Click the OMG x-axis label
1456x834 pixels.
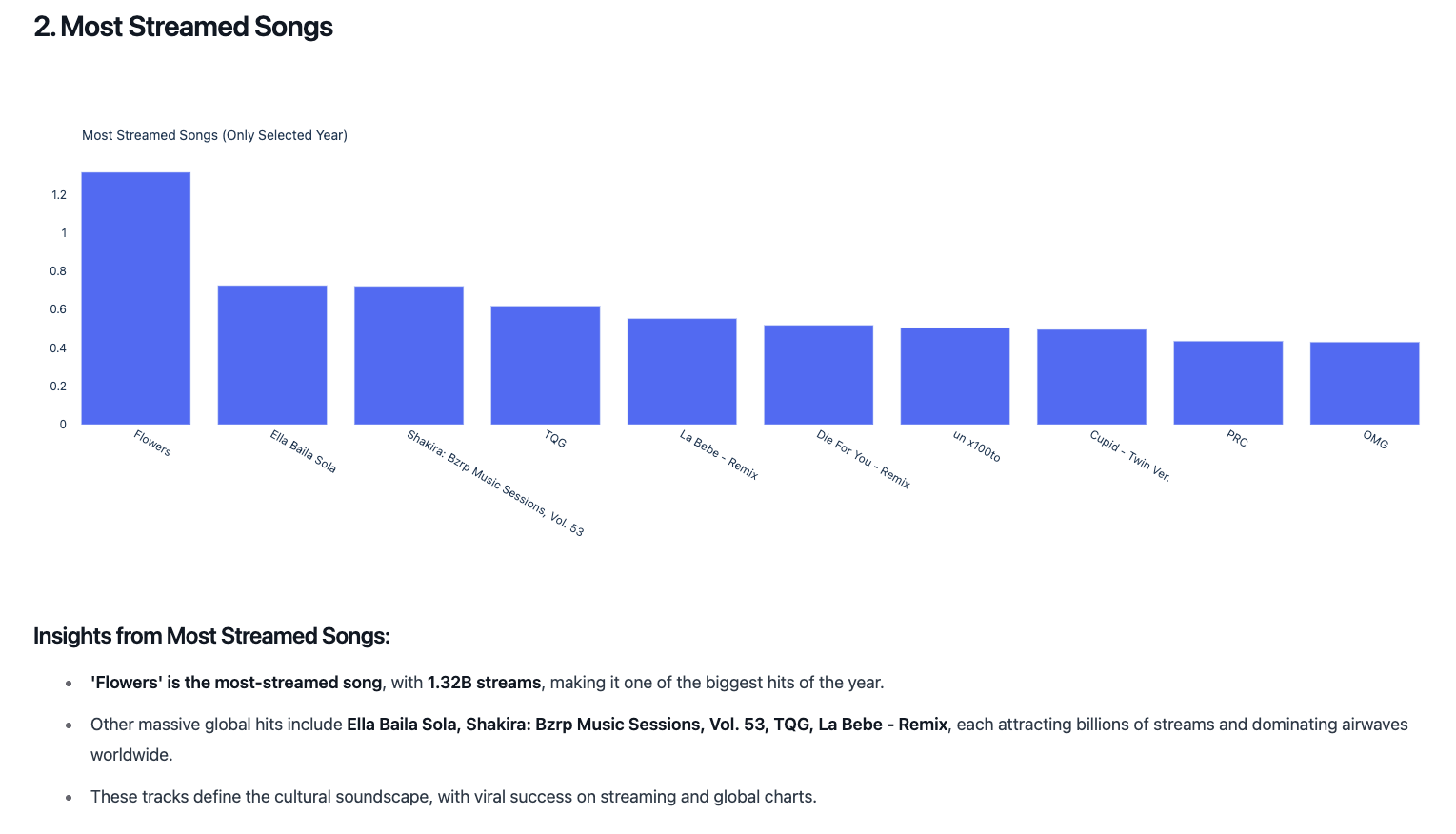(x=1375, y=439)
